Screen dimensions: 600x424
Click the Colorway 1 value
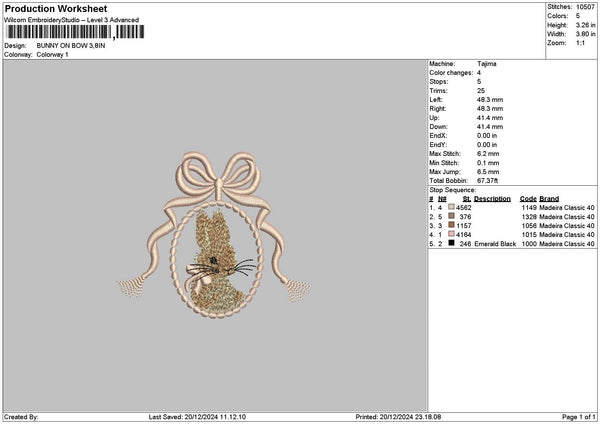52,55
